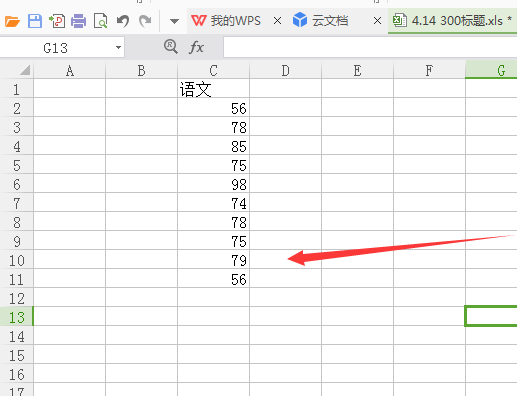Click the formula bar input field
517x396 pixels.
click(370, 47)
